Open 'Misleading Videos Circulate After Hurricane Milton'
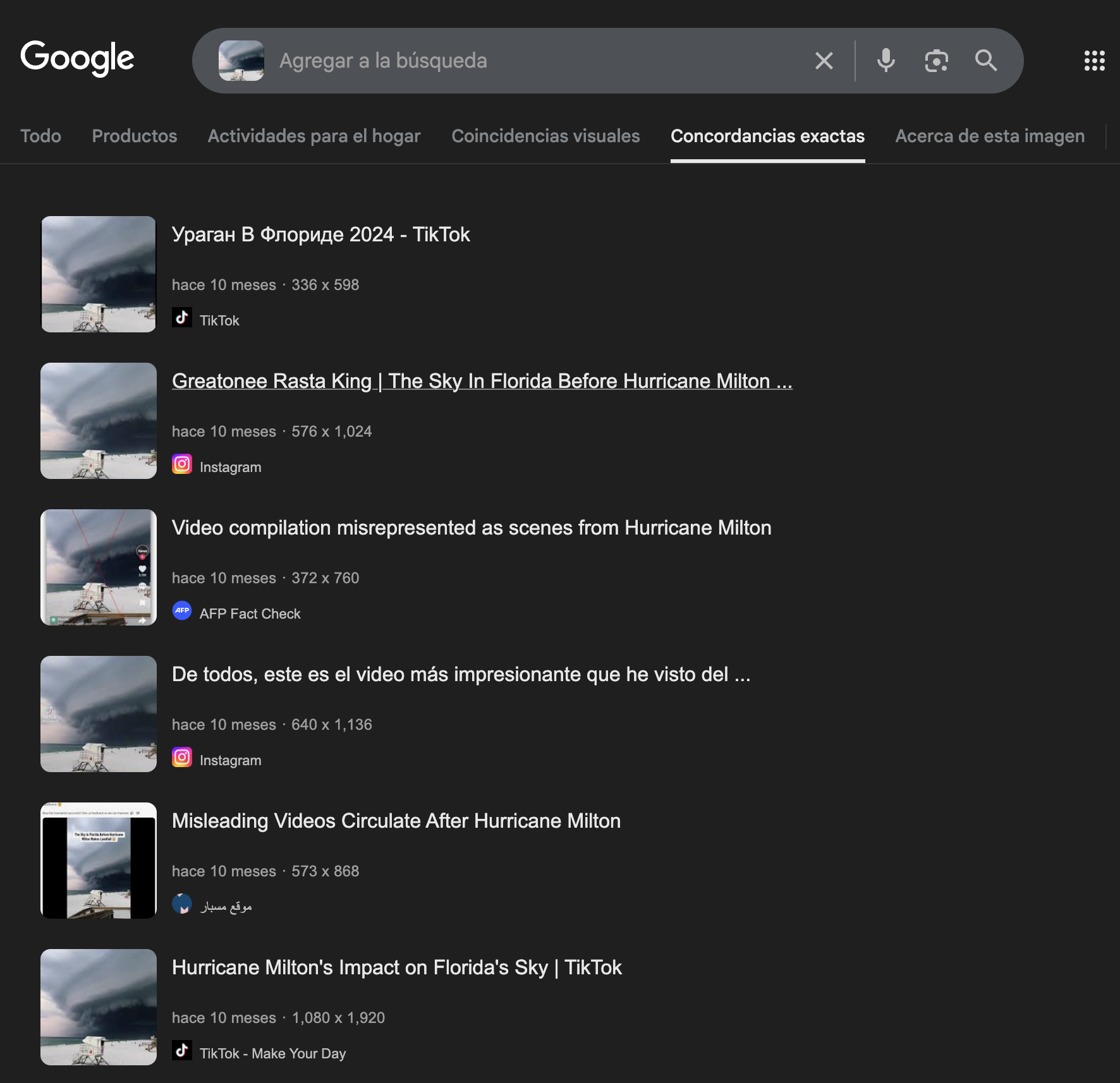1120x1083 pixels. [396, 821]
